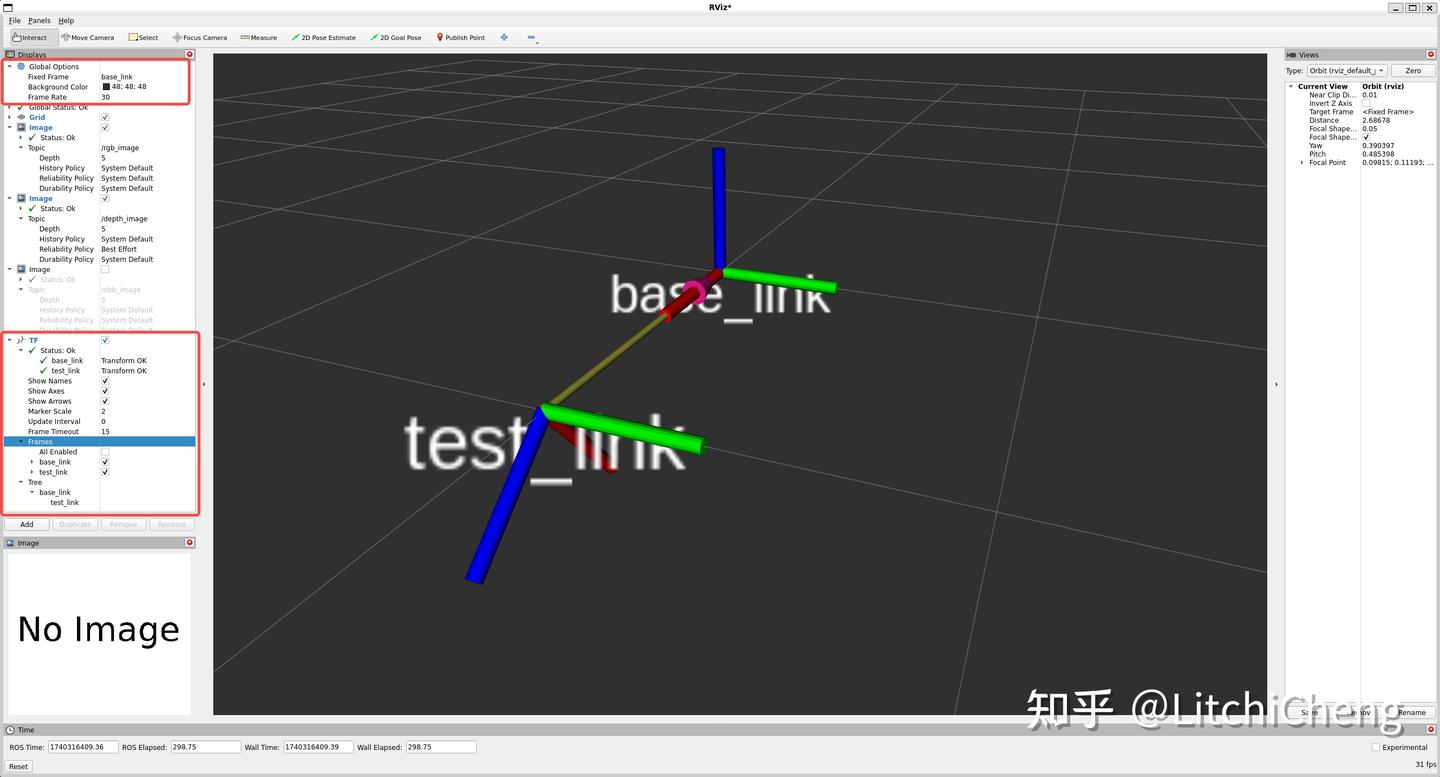
Task: Click the Background Color swatch
Action: tap(106, 86)
